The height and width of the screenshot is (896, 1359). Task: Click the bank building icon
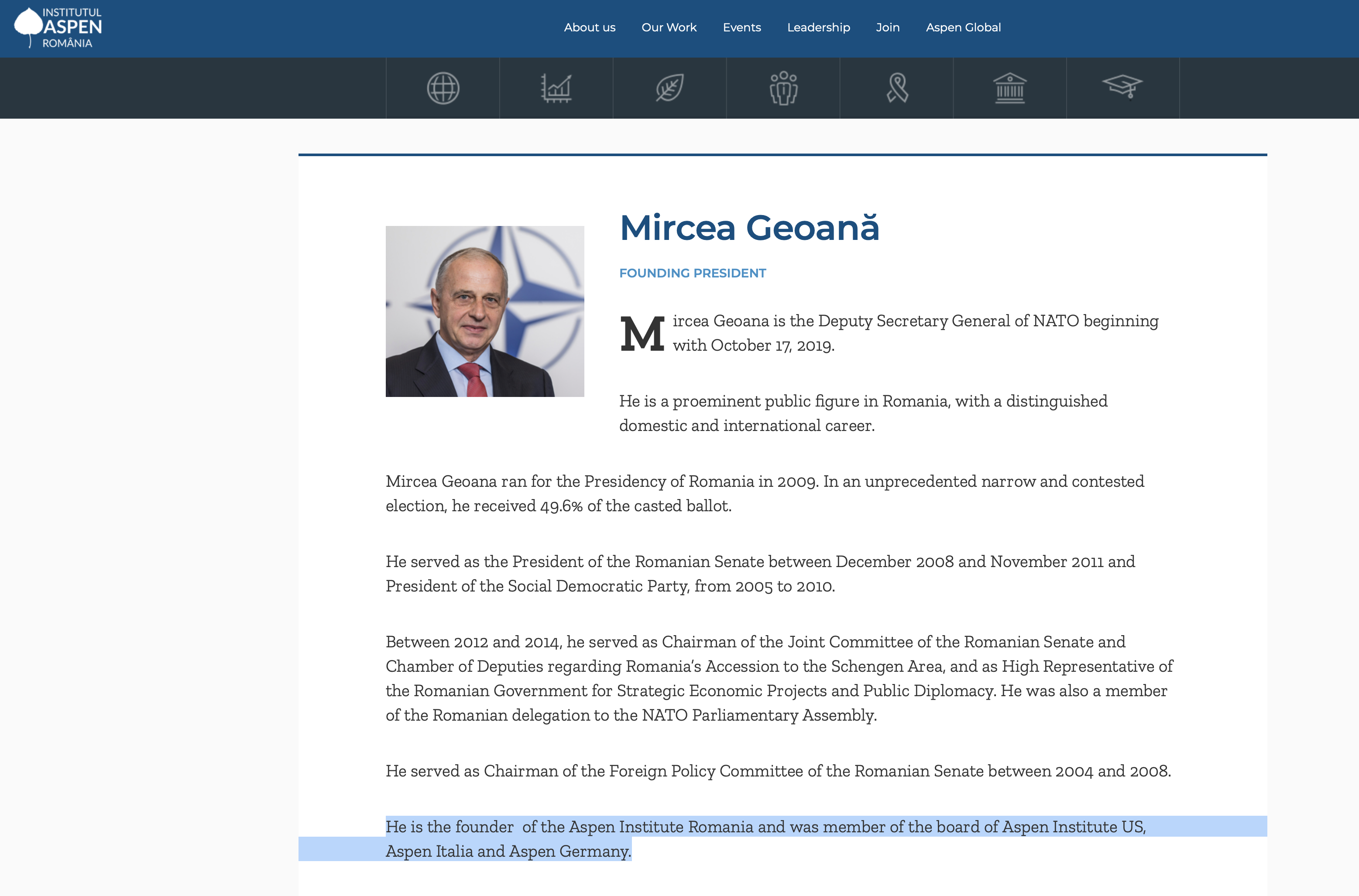(1010, 88)
